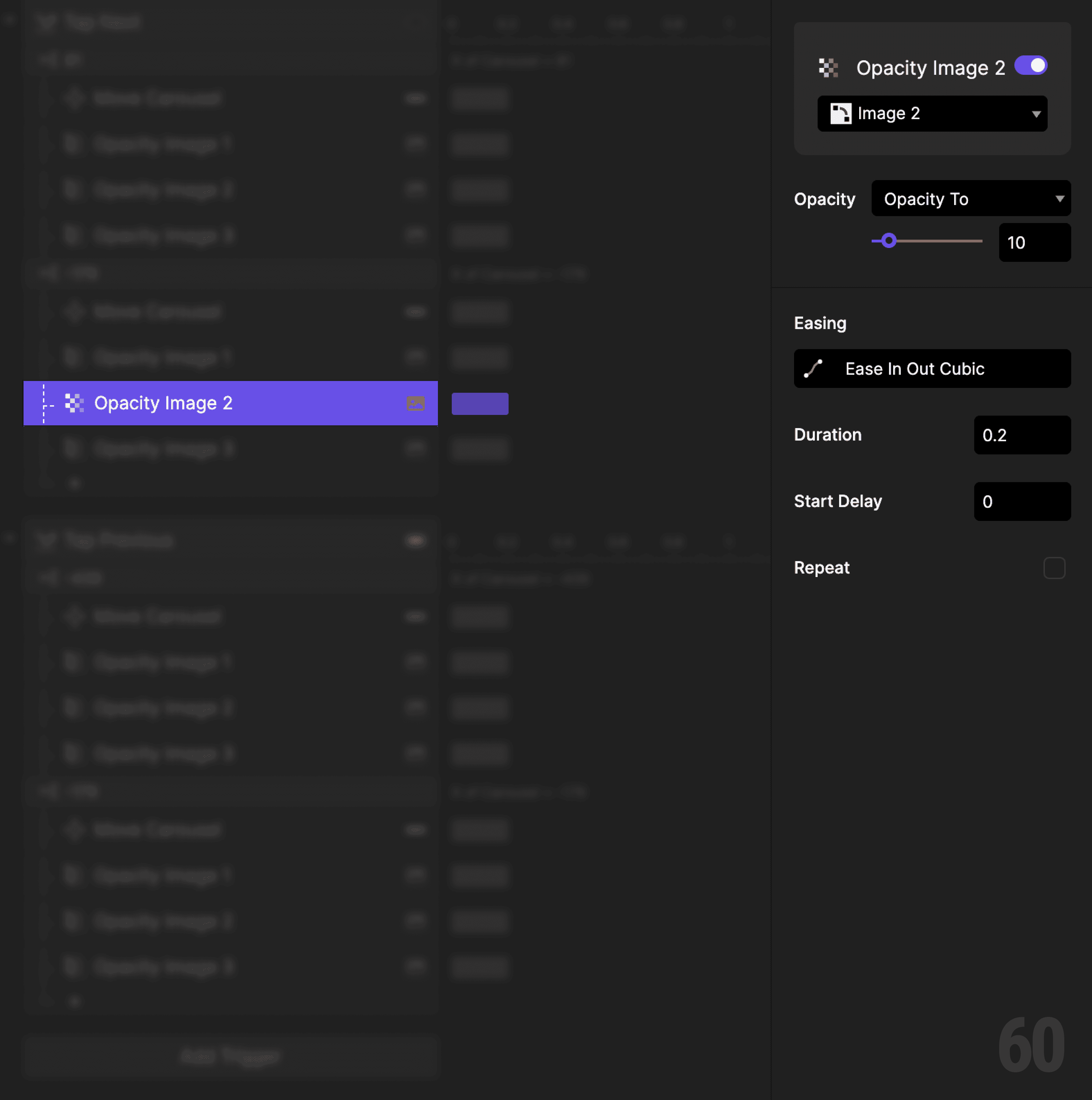The width and height of the screenshot is (1092, 1100).
Task: Click the Duration input showing 0.2
Action: [1022, 435]
